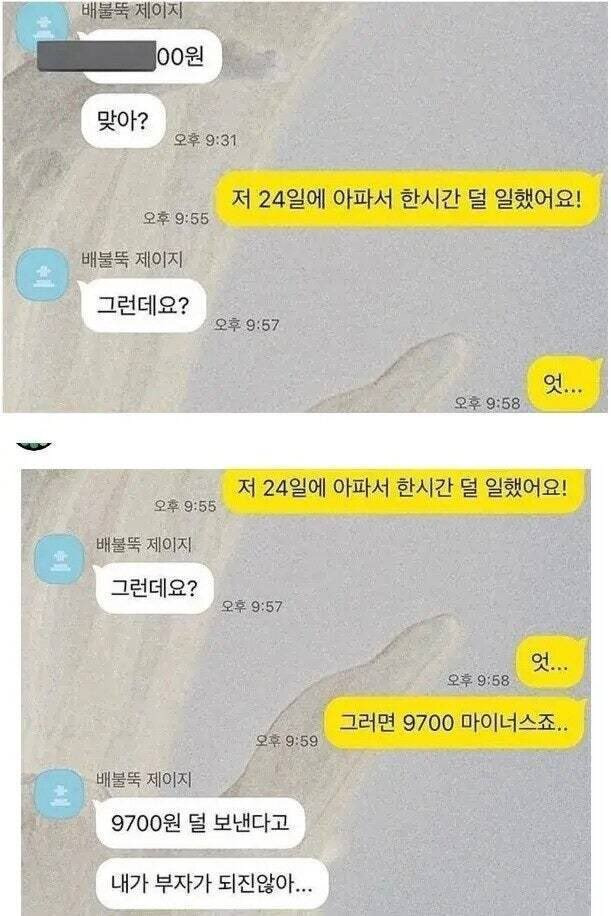Select the 9700원 덜 보낸다고 bubble
The image size is (611, 916).
coord(200,823)
